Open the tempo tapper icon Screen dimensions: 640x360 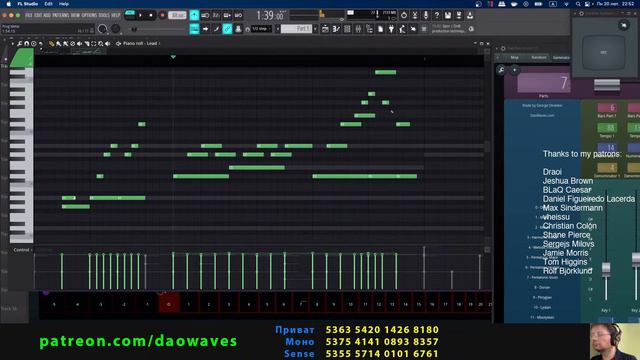[402, 29]
